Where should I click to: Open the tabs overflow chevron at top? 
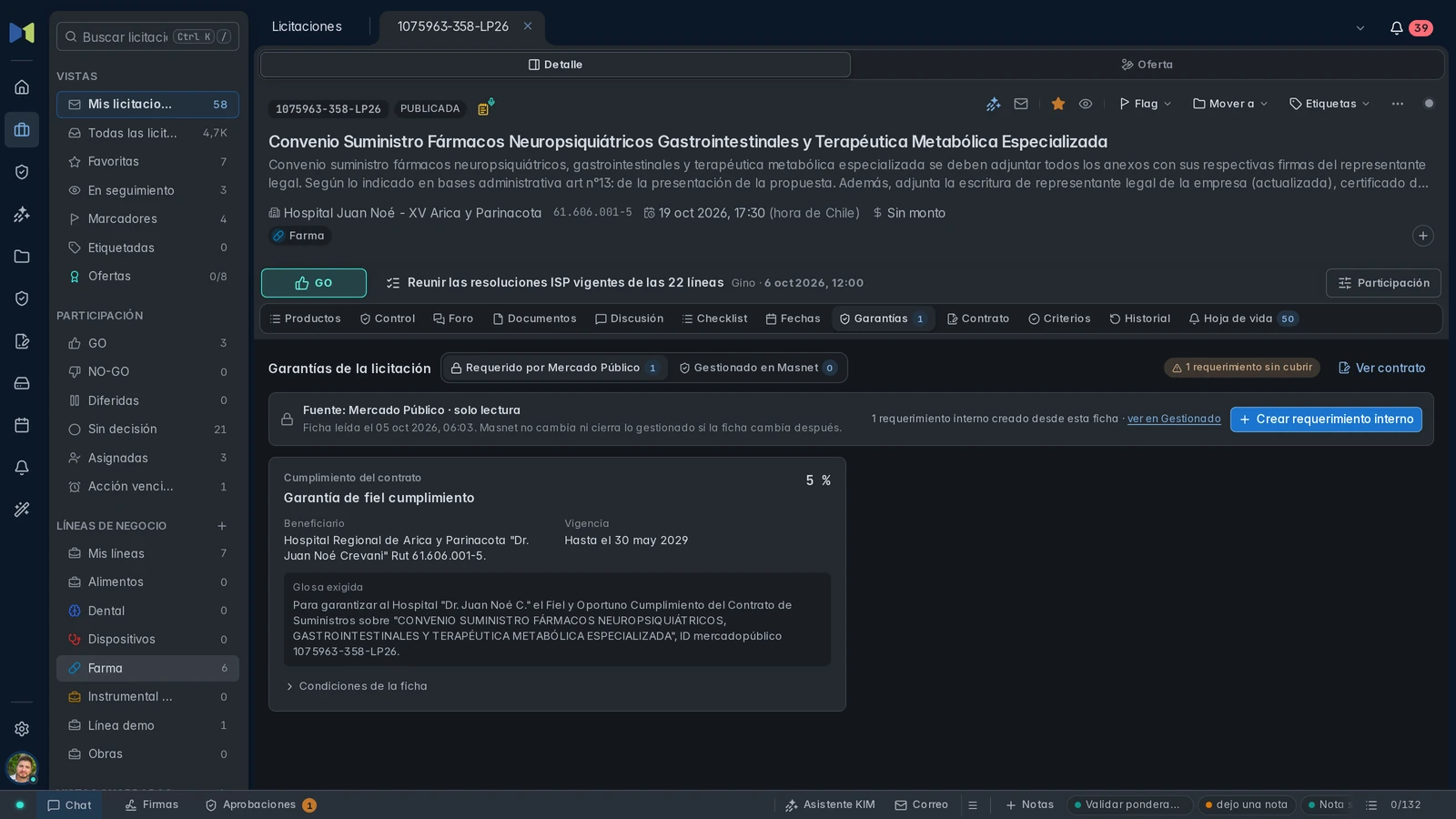pyautogui.click(x=1360, y=28)
